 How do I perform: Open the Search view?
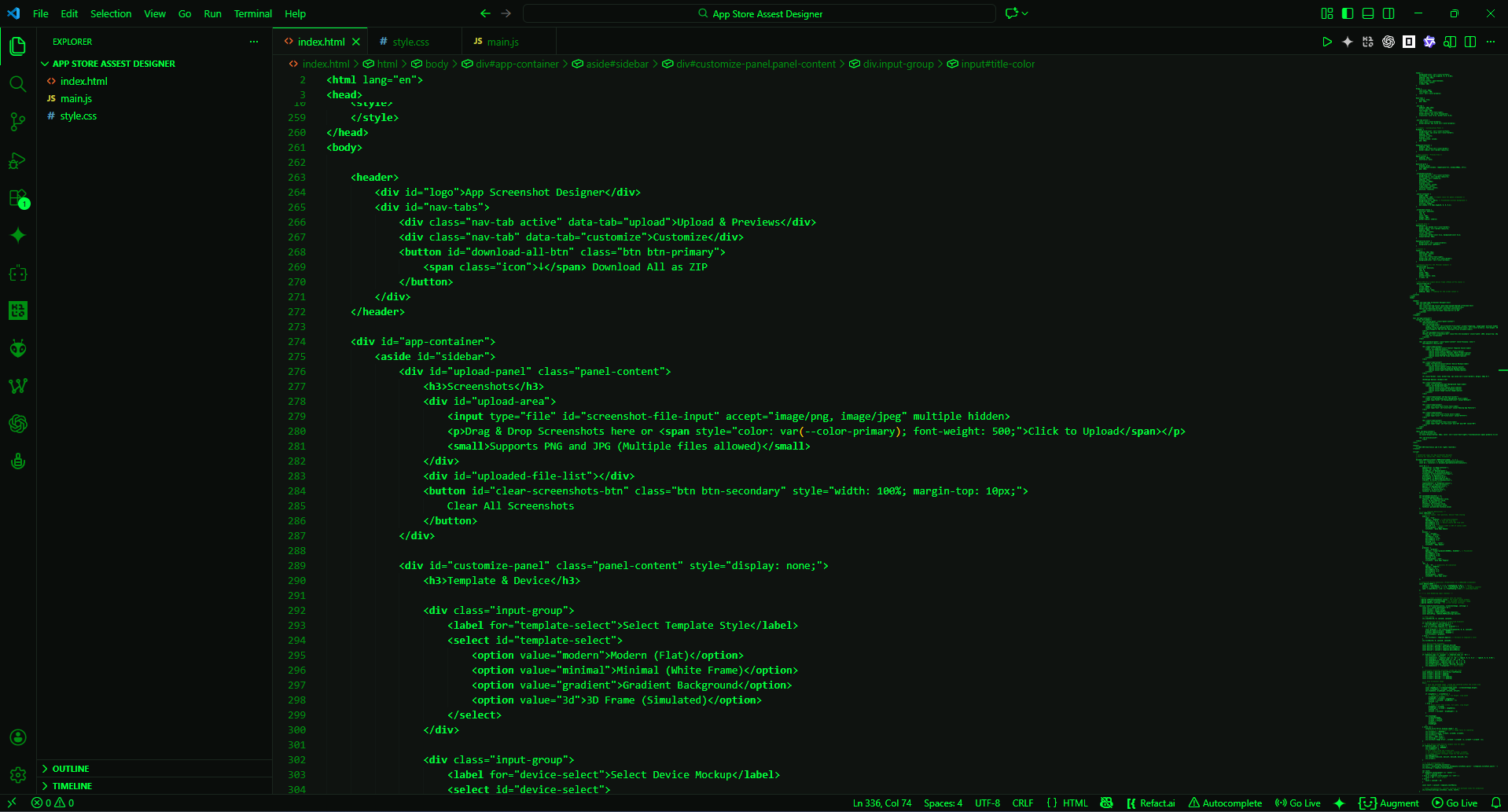(17, 84)
